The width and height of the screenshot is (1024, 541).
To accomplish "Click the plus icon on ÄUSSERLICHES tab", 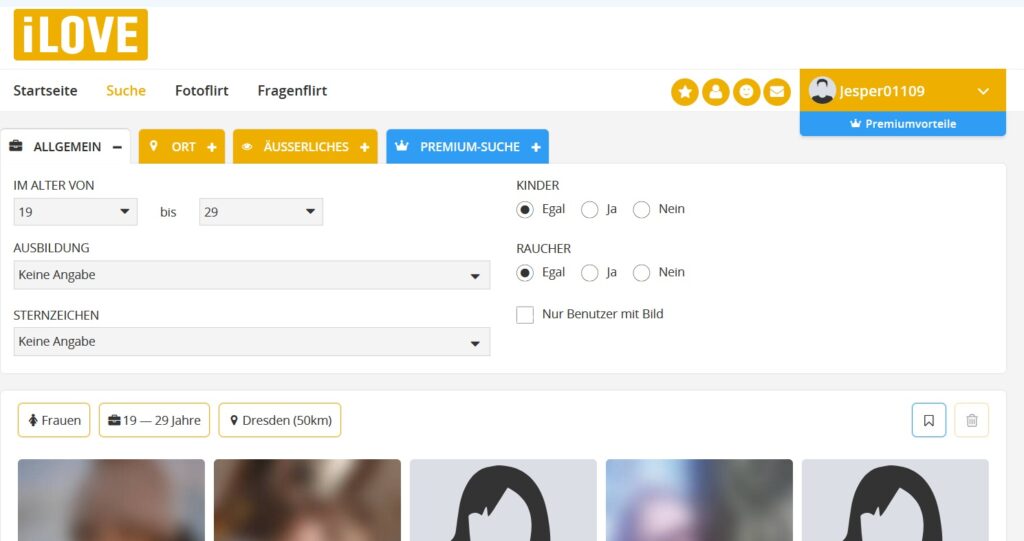I will click(x=364, y=147).
